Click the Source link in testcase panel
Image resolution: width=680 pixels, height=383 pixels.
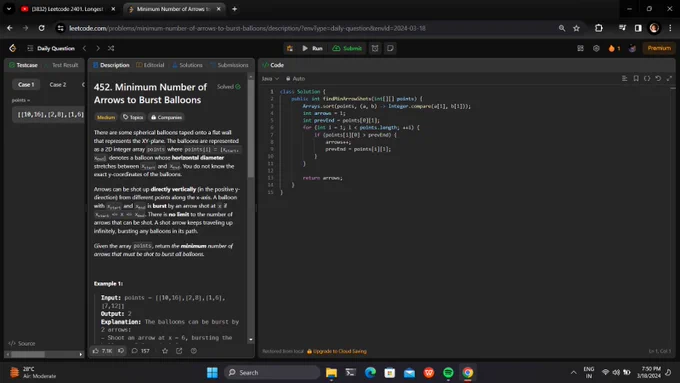tap(22, 343)
